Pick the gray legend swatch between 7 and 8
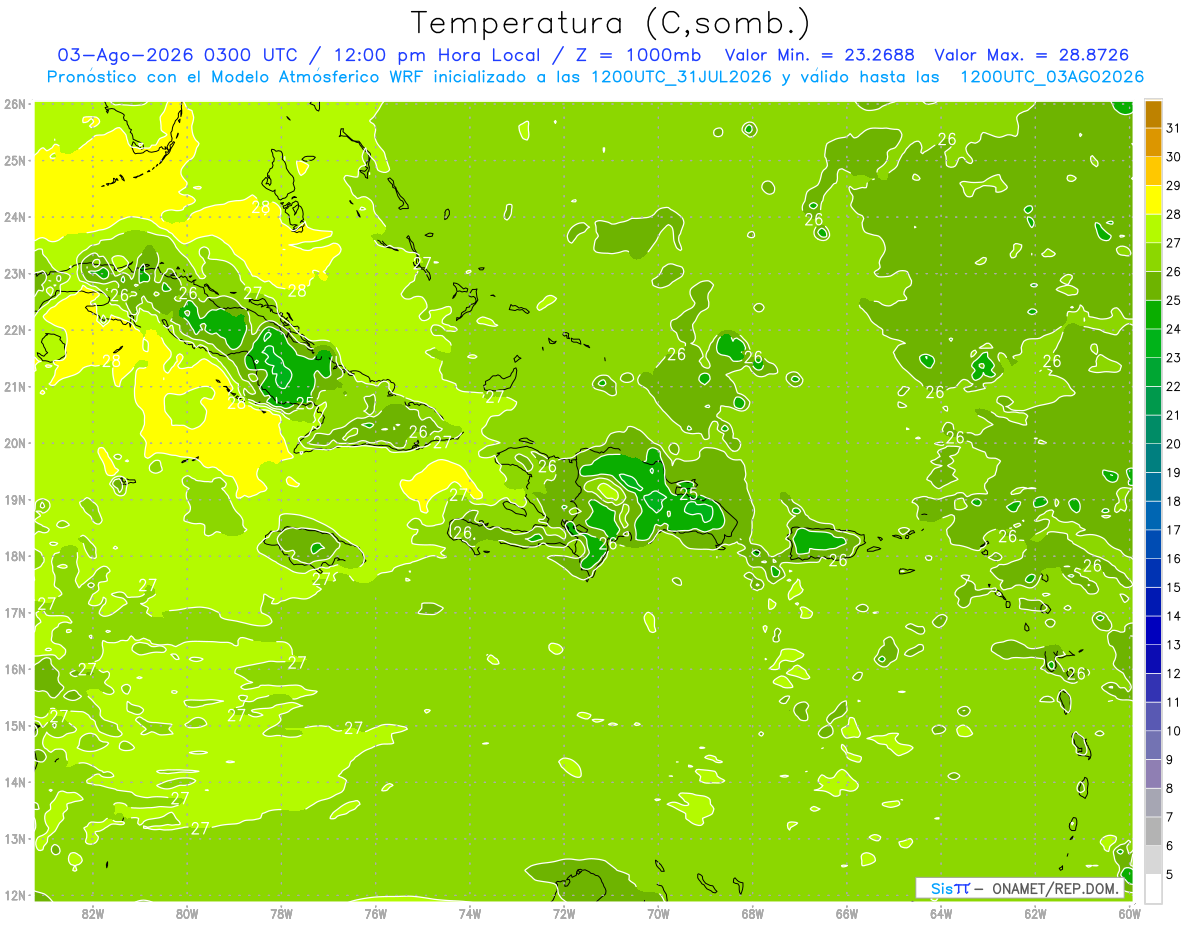This screenshot has height=927, width=1200. point(1153,802)
